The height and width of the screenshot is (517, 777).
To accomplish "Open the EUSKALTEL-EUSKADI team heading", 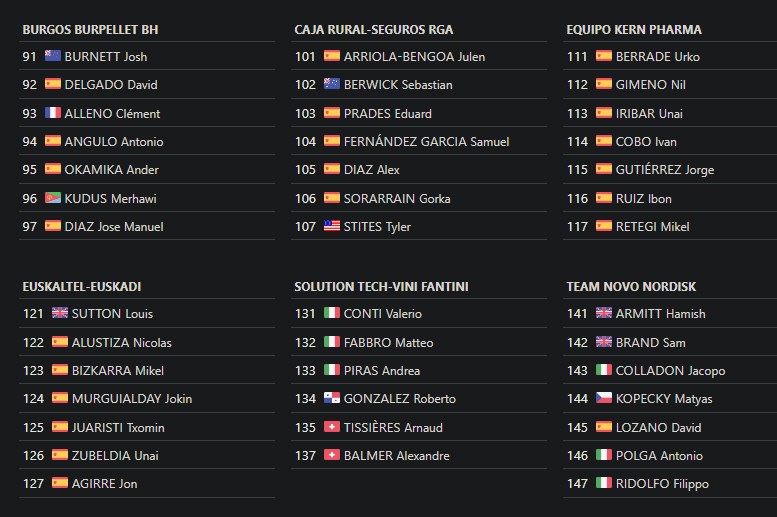I will click(82, 287).
